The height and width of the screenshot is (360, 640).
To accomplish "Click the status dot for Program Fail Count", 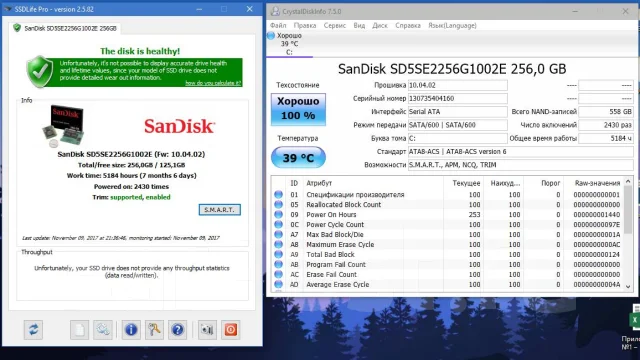I will point(278,264).
